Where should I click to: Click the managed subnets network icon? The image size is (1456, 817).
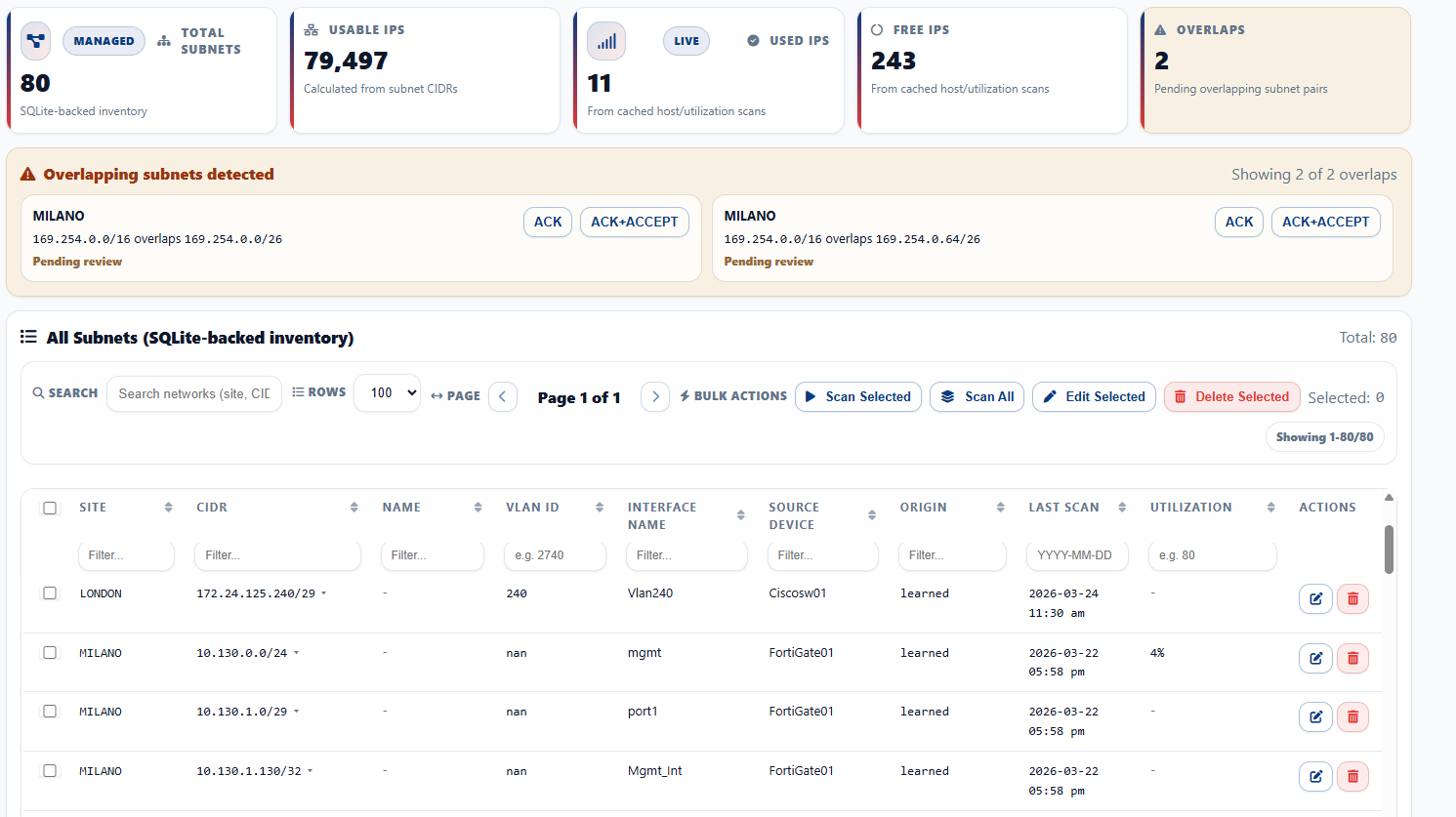coord(36,41)
